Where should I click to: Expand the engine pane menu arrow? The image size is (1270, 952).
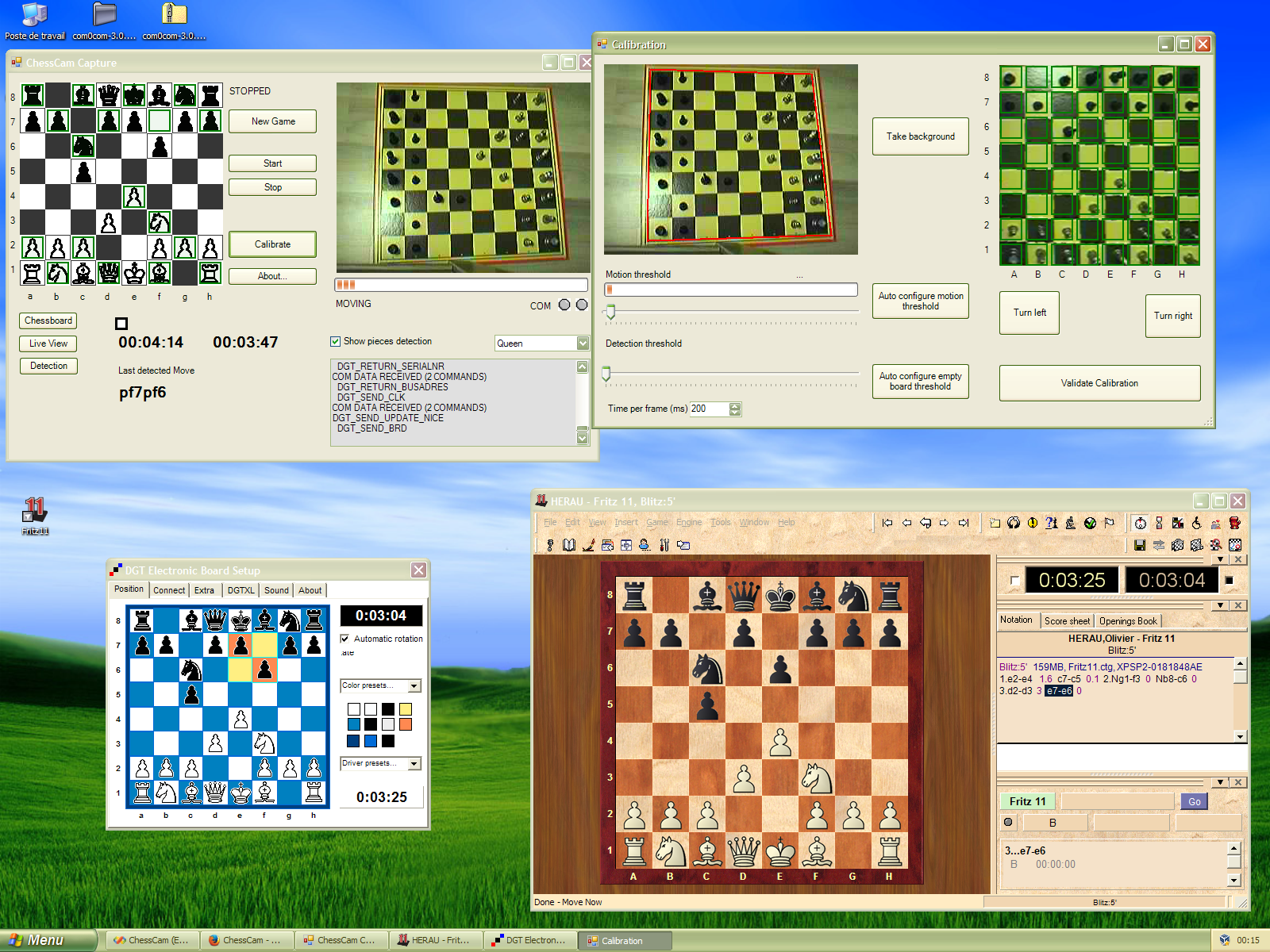(1221, 782)
